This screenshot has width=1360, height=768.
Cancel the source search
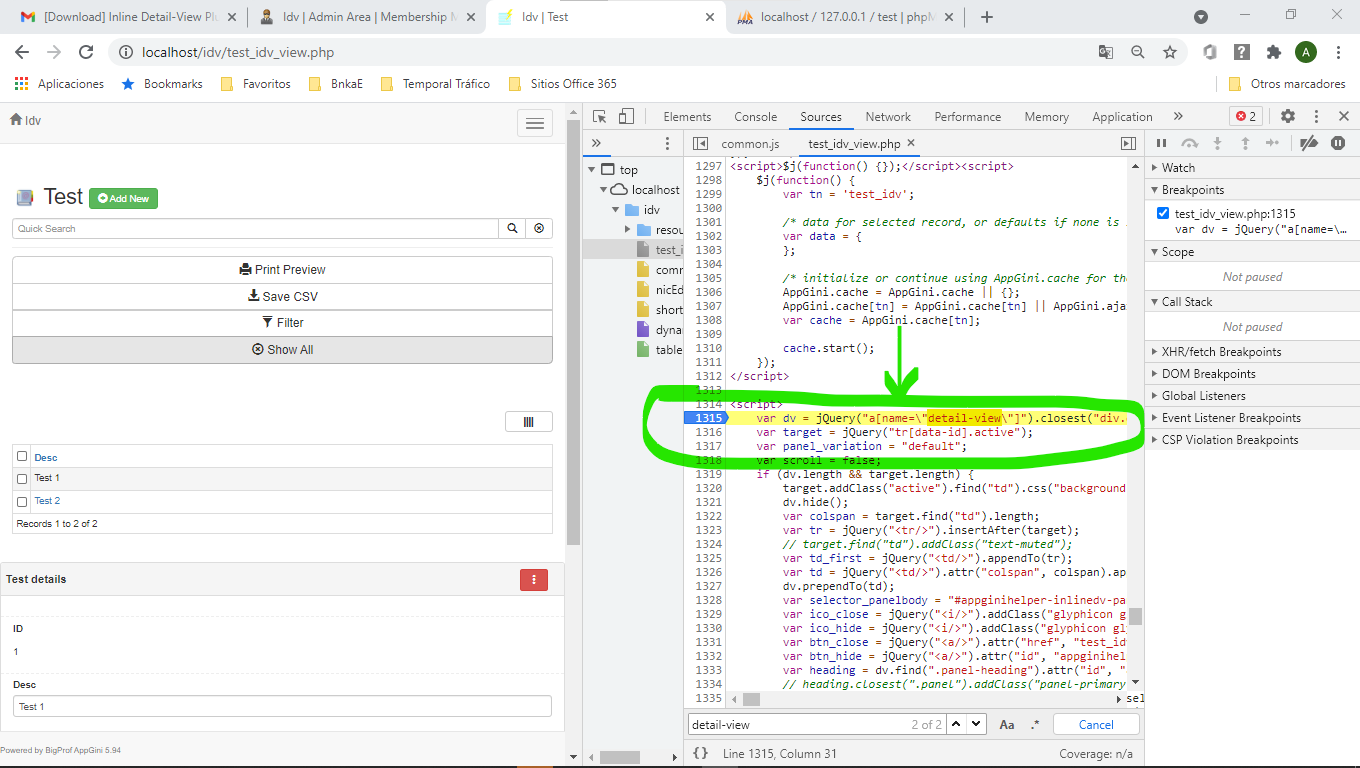pos(1096,725)
